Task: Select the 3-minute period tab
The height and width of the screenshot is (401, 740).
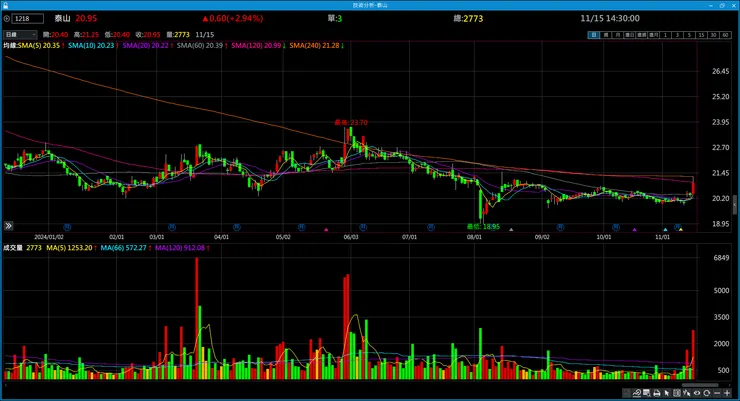Action: (x=677, y=35)
